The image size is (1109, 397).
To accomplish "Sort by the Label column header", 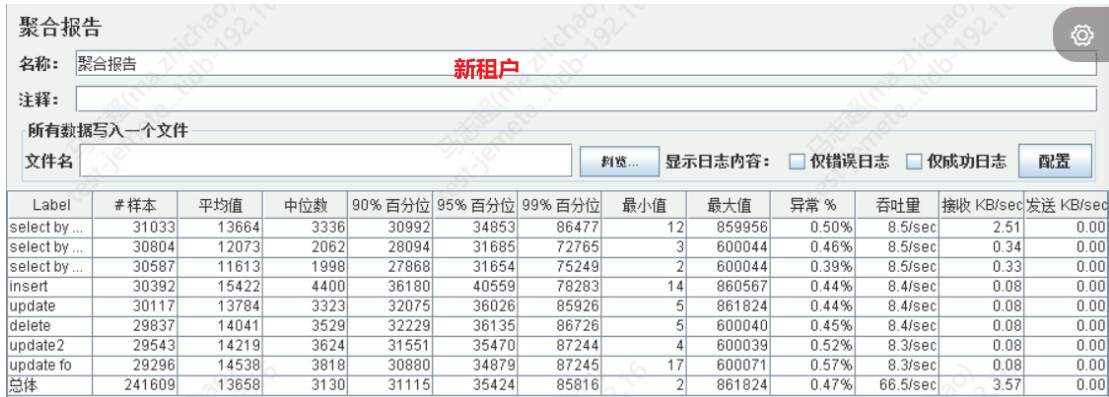I will point(51,205).
